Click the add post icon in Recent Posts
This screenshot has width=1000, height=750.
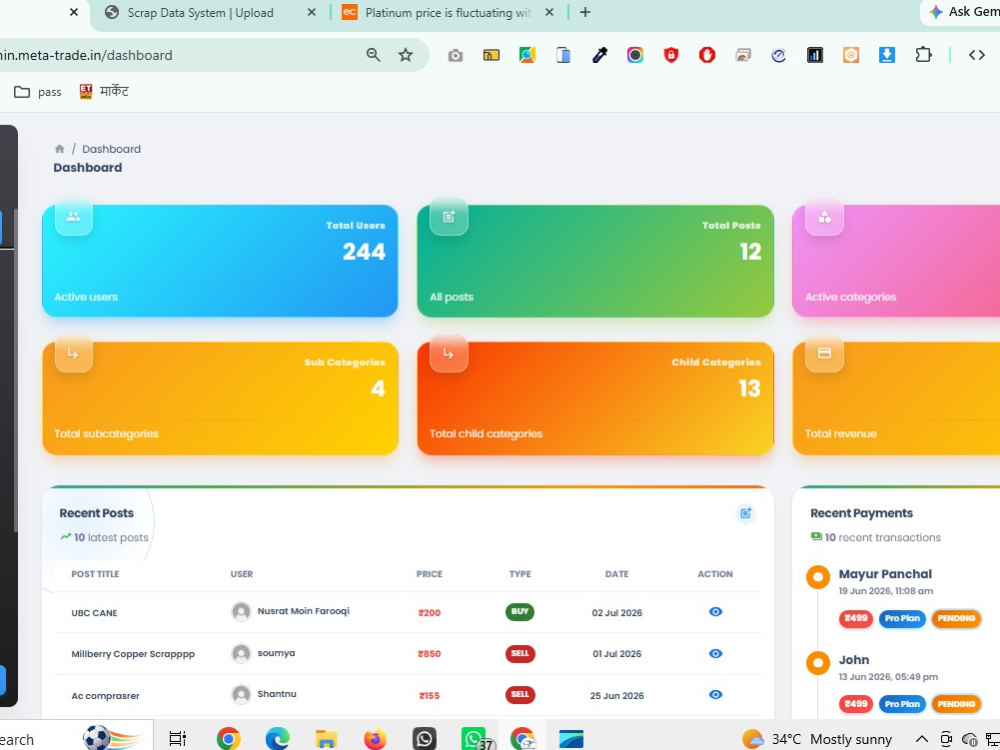tap(746, 513)
